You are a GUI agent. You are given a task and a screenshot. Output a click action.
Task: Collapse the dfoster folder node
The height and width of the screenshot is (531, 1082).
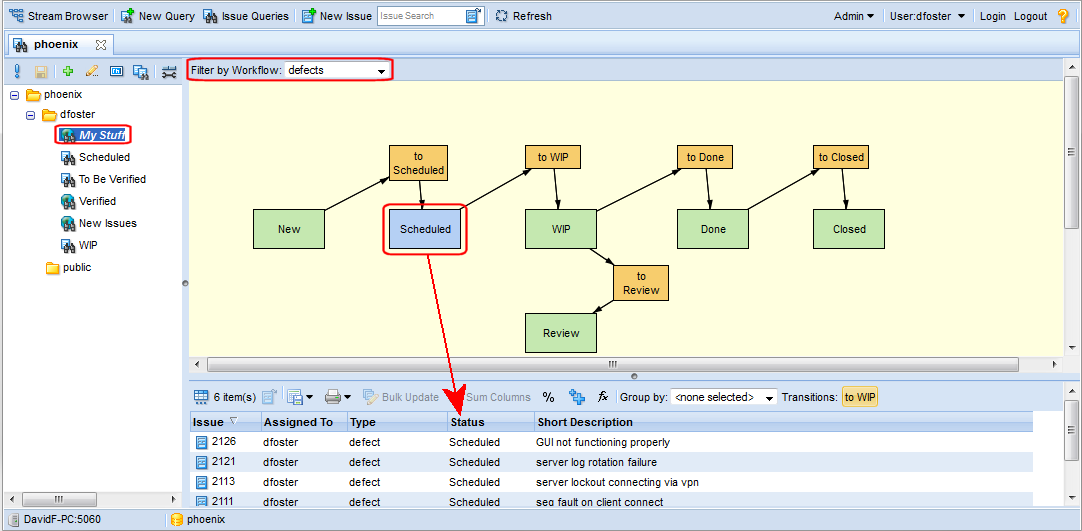pyautogui.click(x=31, y=115)
